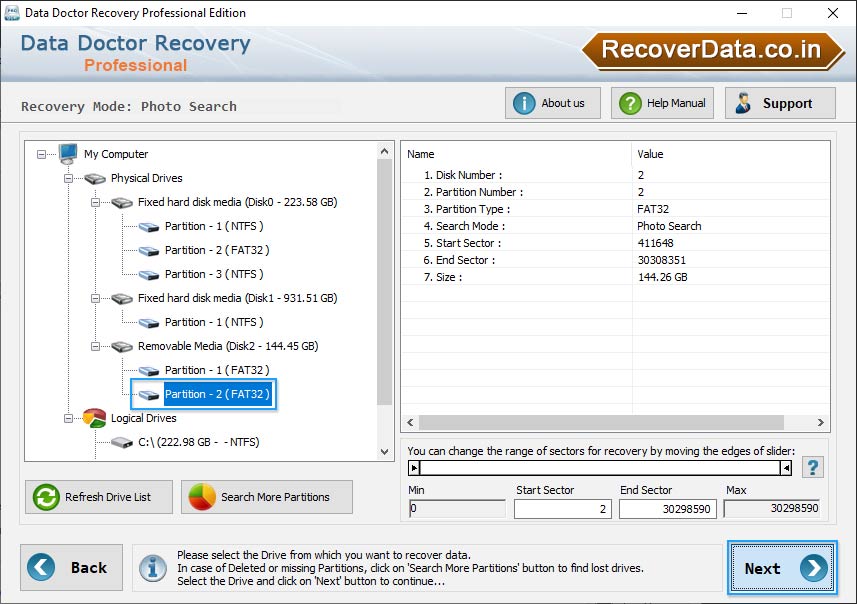Click the Min sector field

457,508
